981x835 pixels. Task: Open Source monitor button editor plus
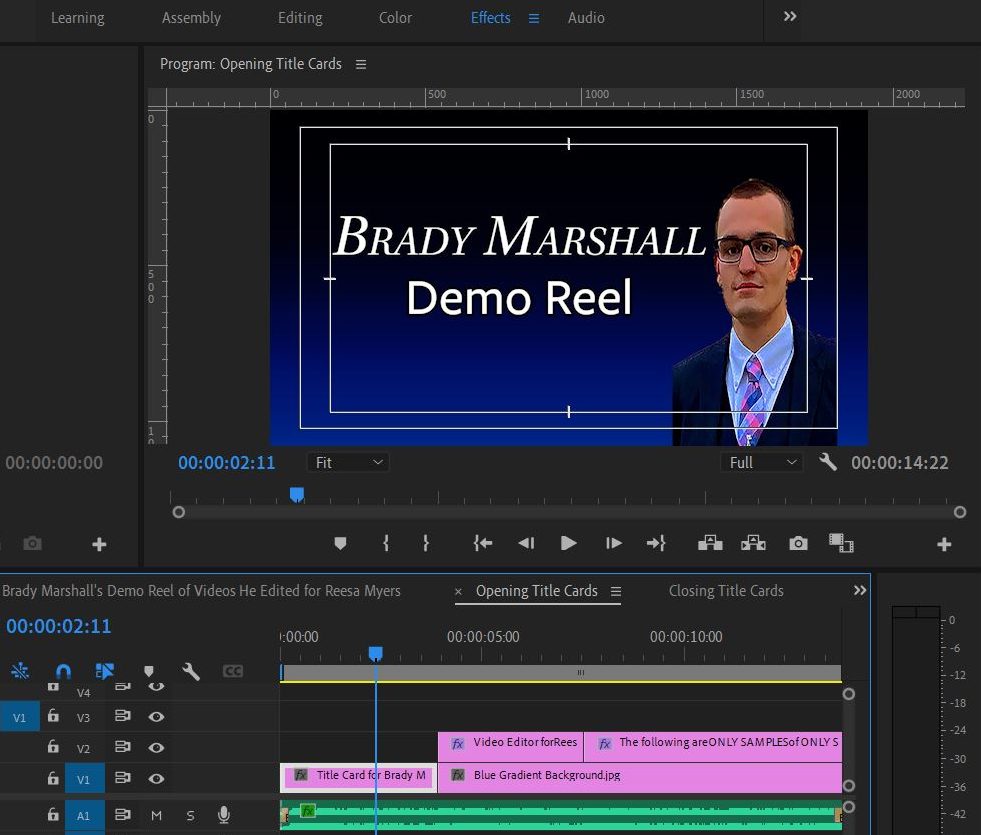99,544
